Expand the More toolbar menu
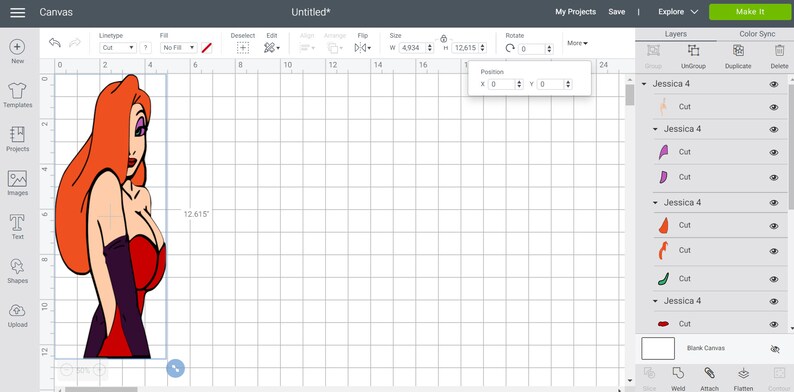794x392 pixels. (x=577, y=43)
